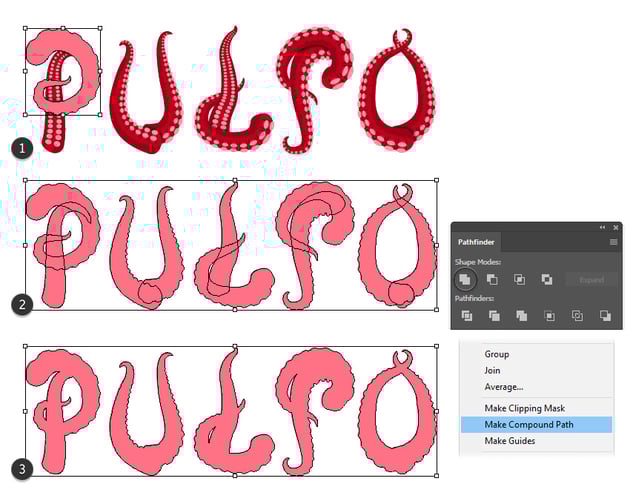The width and height of the screenshot is (630, 504).
Task: Collapse the Pathfinder panel with double arrows
Action: point(602,227)
